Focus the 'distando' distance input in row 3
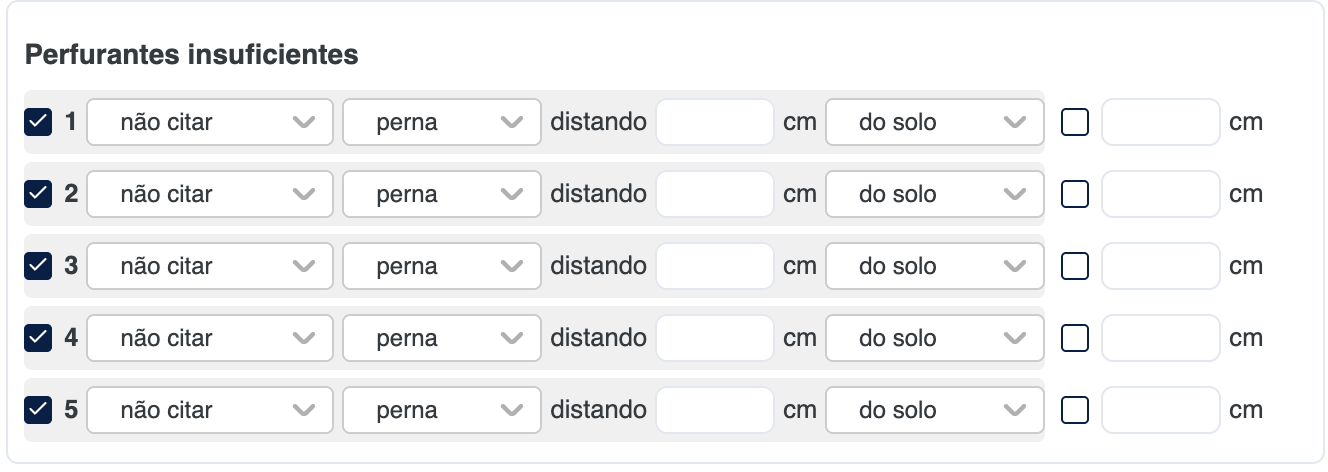 (x=715, y=266)
